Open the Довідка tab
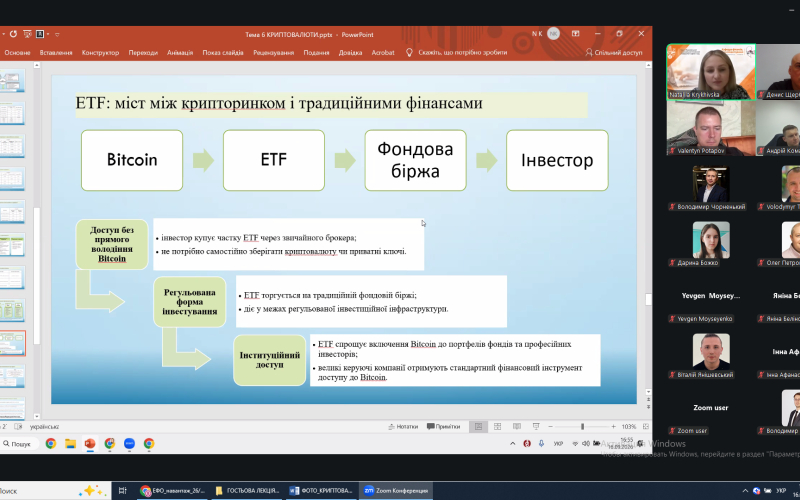Image resolution: width=800 pixels, height=500 pixels. tap(350, 53)
